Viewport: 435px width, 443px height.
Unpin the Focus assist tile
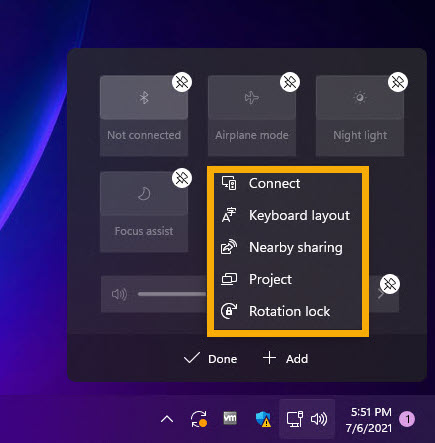pos(182,178)
